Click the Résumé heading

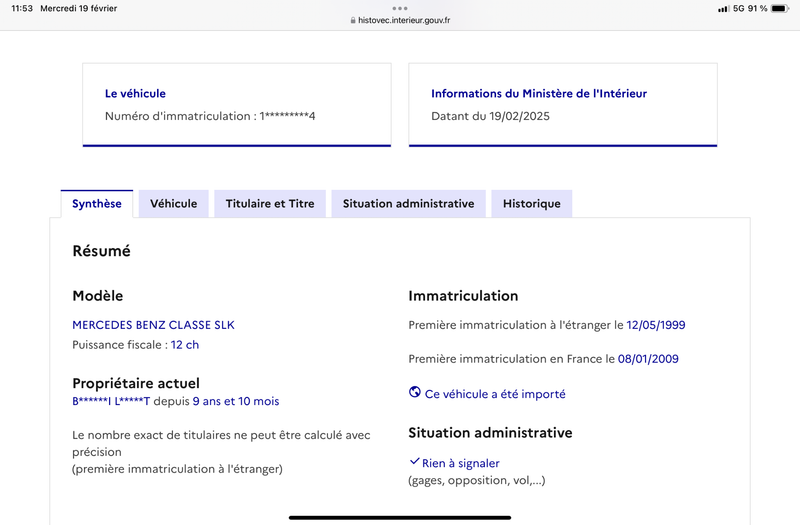click(x=102, y=251)
